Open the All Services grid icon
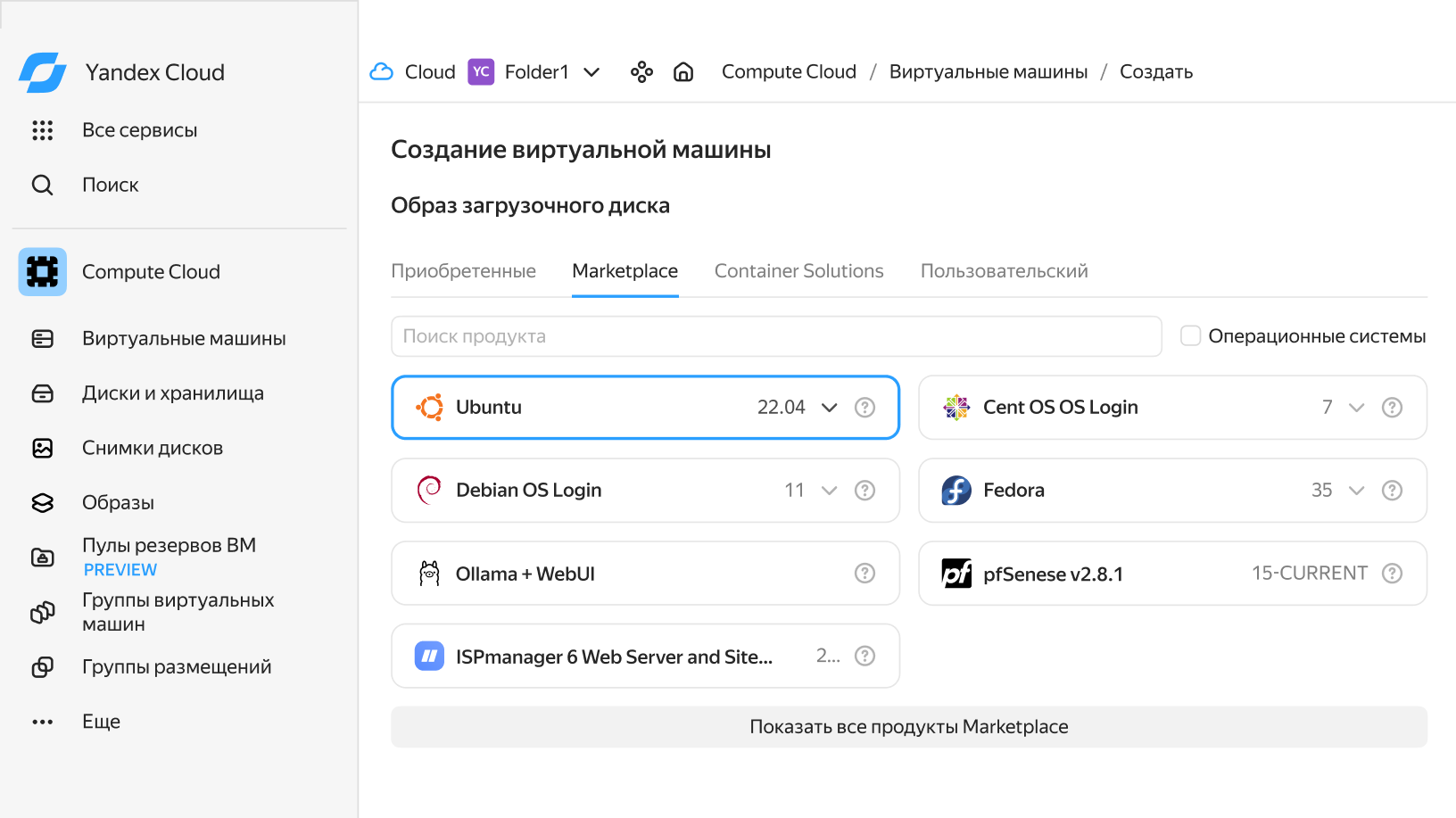Screen dimensions: 1456x818 (x=42, y=130)
